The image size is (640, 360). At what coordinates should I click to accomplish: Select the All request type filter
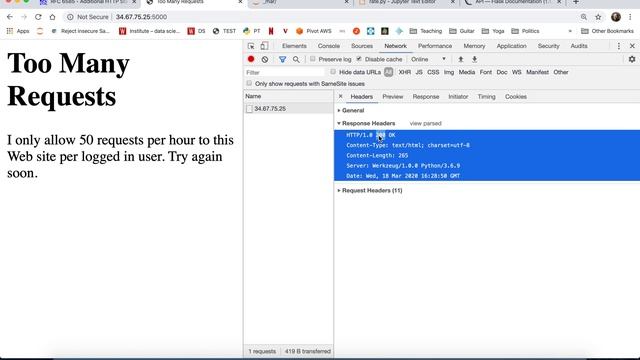(x=389, y=72)
